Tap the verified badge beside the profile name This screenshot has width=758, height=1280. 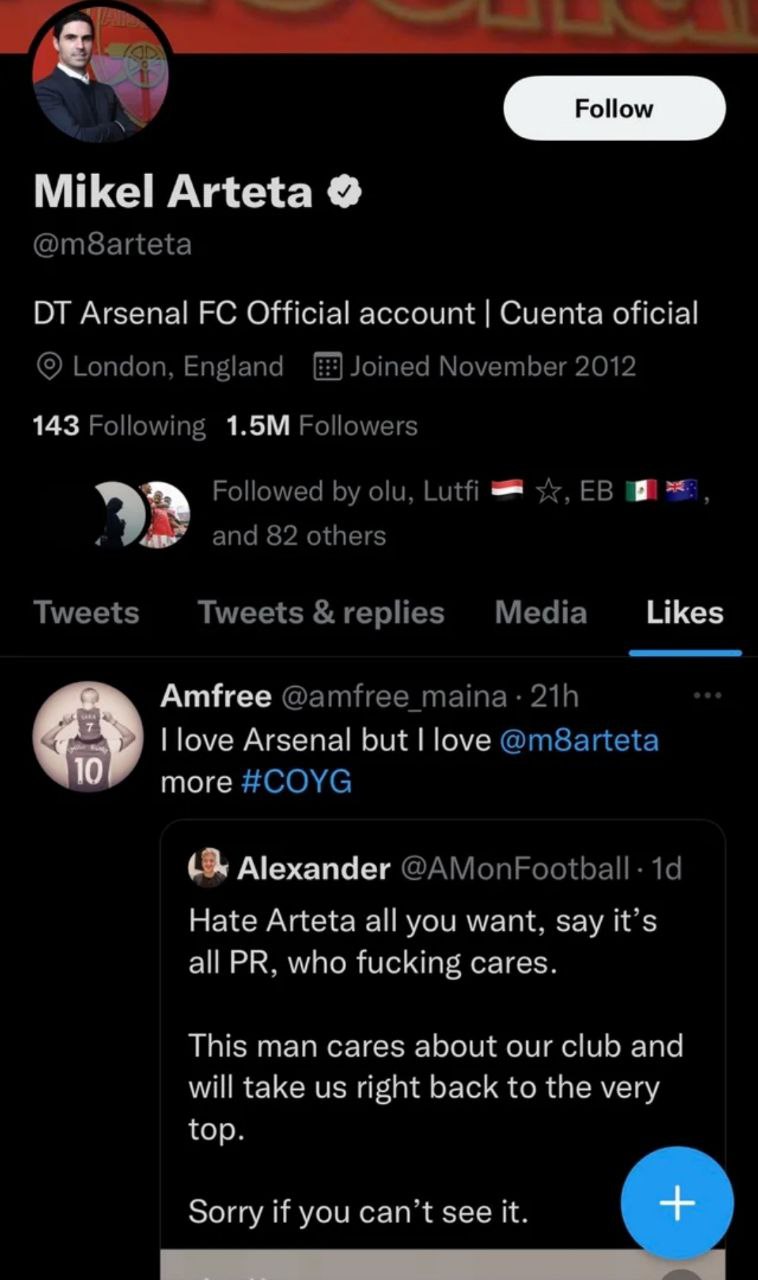(346, 191)
